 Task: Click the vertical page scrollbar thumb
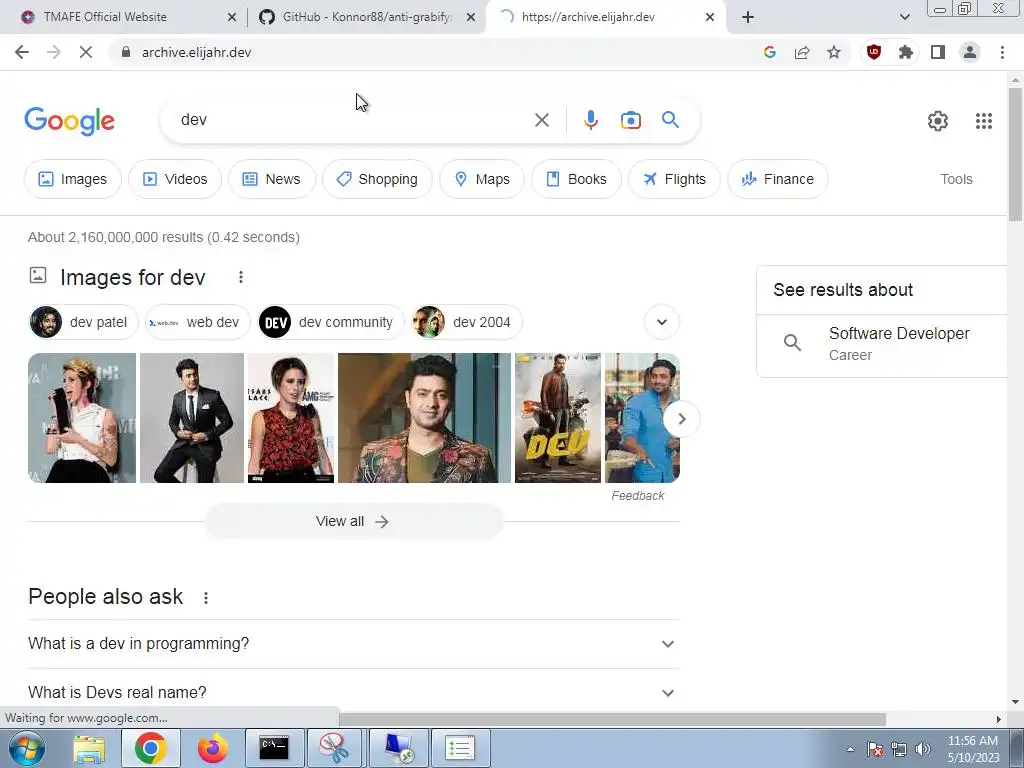point(1016,155)
